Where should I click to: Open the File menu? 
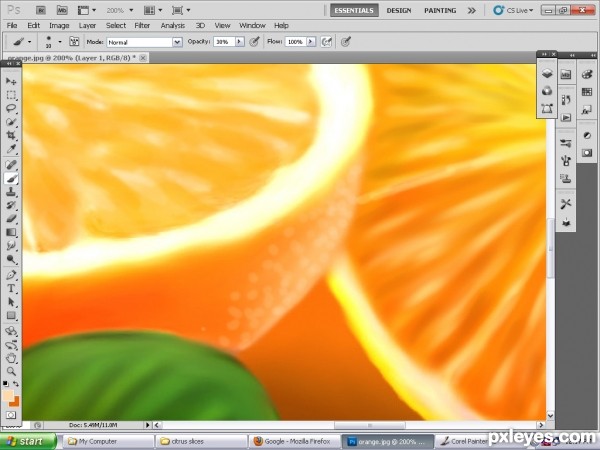click(x=12, y=26)
